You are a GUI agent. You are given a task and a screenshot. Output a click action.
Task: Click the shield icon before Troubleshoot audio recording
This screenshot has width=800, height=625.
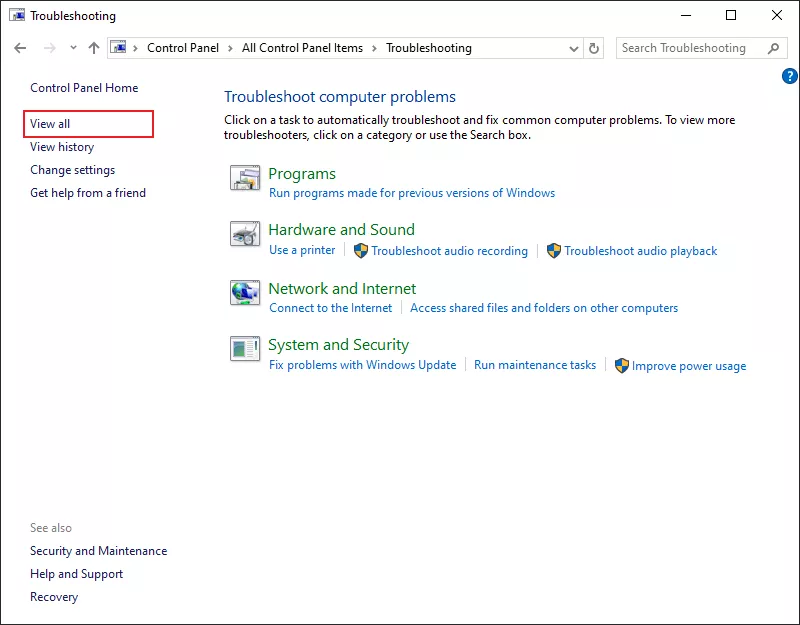coord(361,251)
